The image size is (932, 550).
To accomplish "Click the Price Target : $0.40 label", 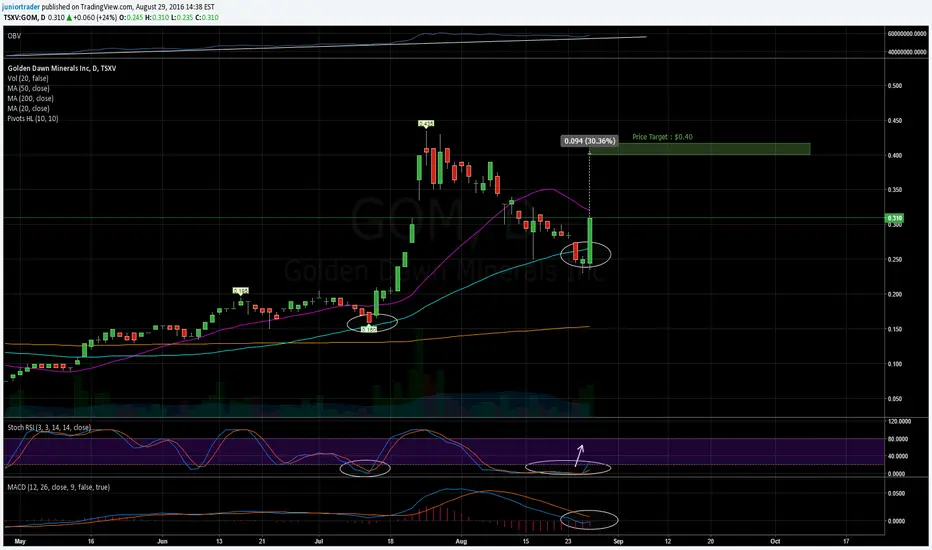I will (662, 137).
